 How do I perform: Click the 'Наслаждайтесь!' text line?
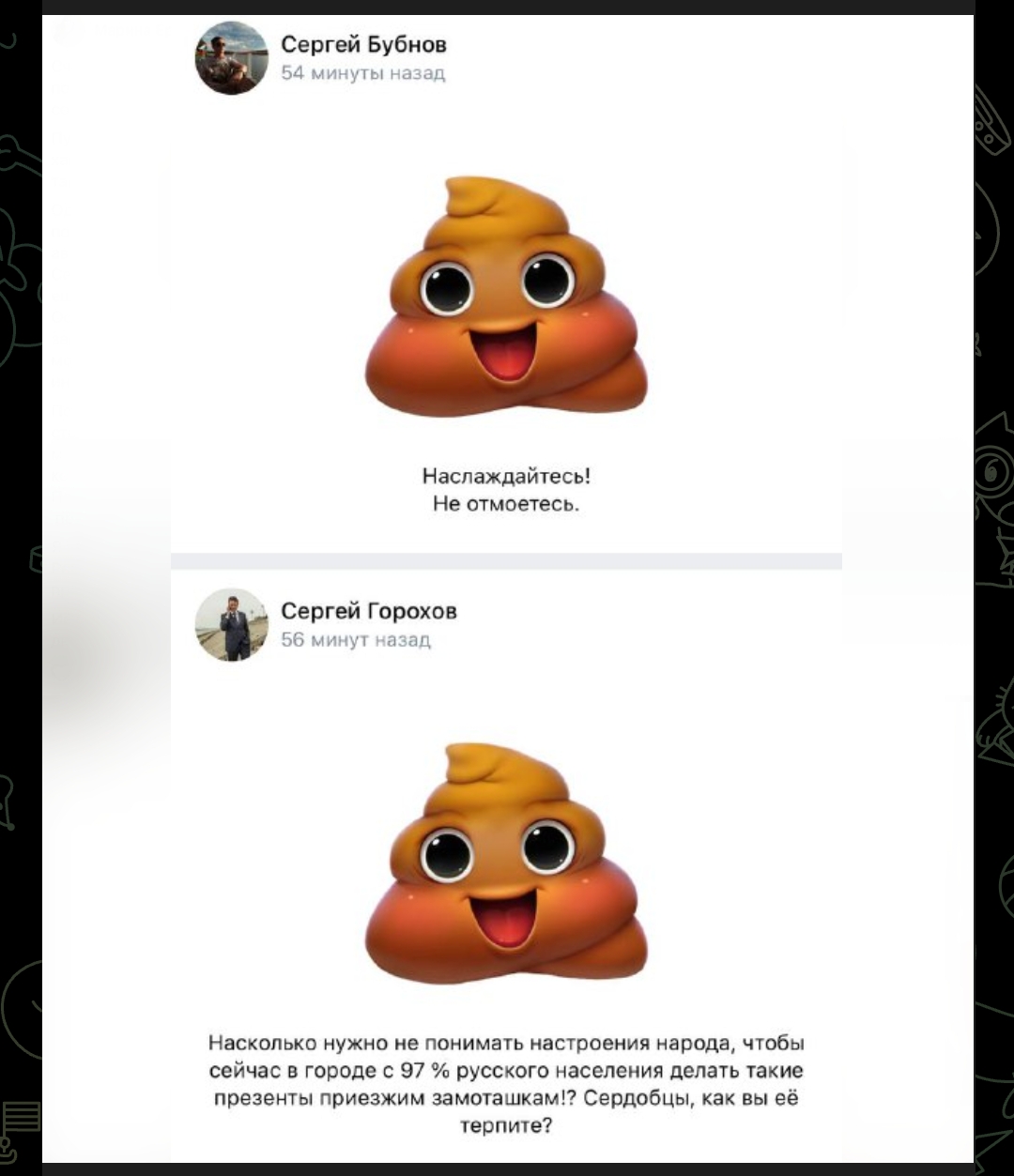(x=506, y=476)
